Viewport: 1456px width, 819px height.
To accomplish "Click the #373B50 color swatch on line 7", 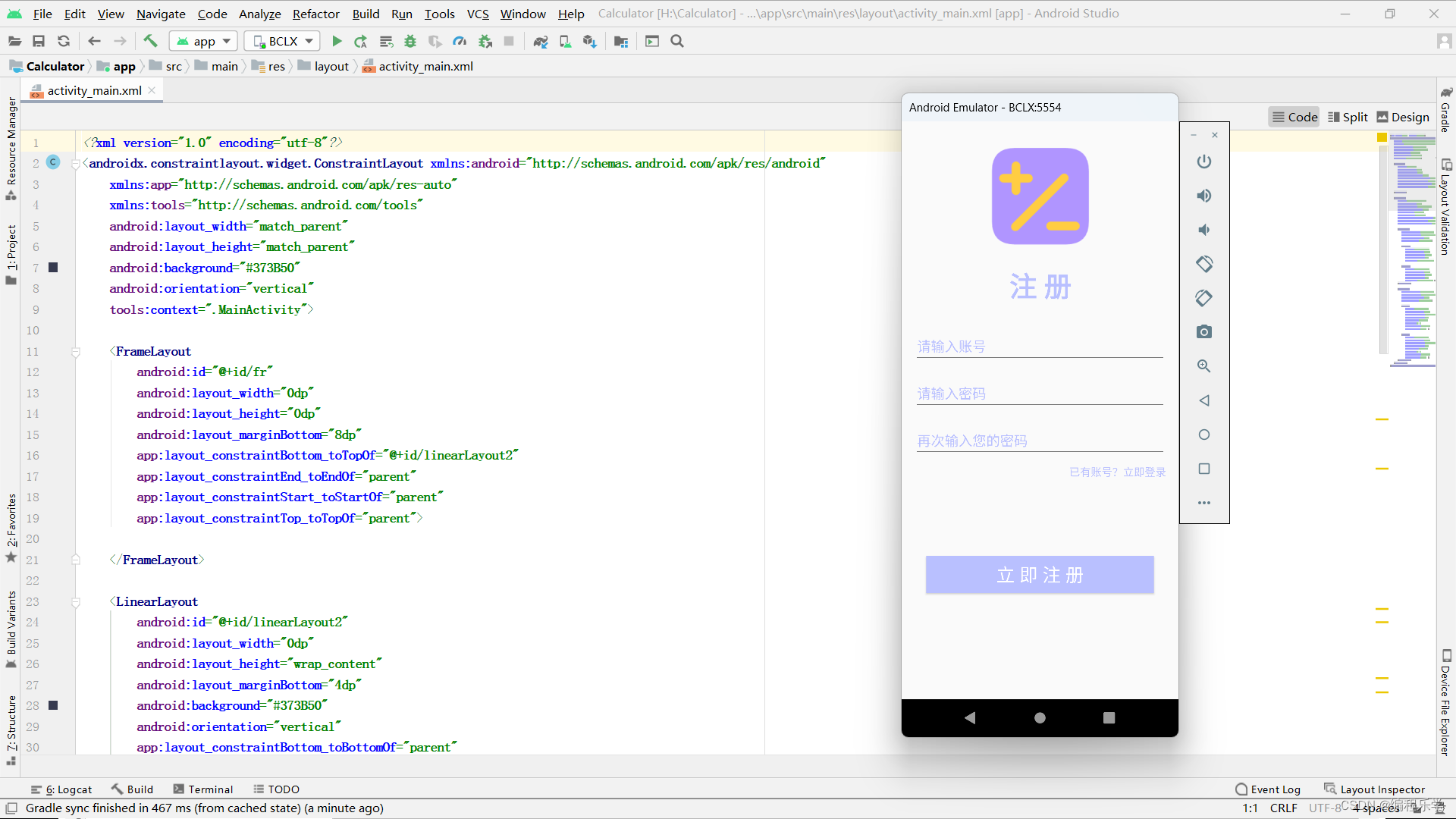I will 53,268.
